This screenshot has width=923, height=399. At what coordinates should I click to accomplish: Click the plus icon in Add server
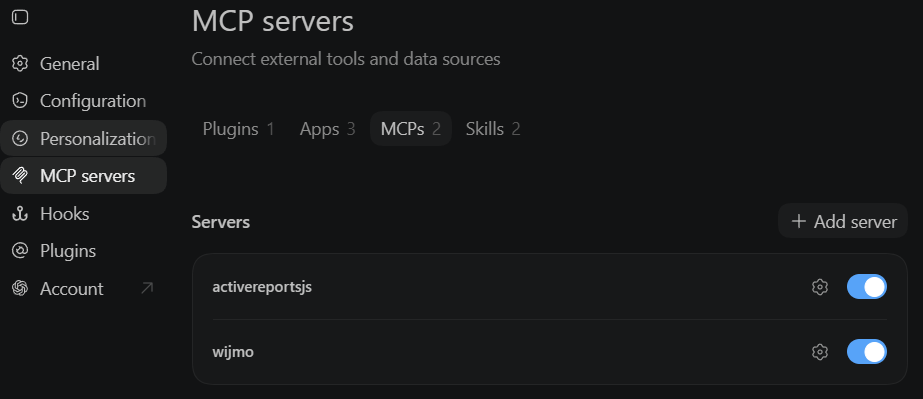pyautogui.click(x=798, y=221)
